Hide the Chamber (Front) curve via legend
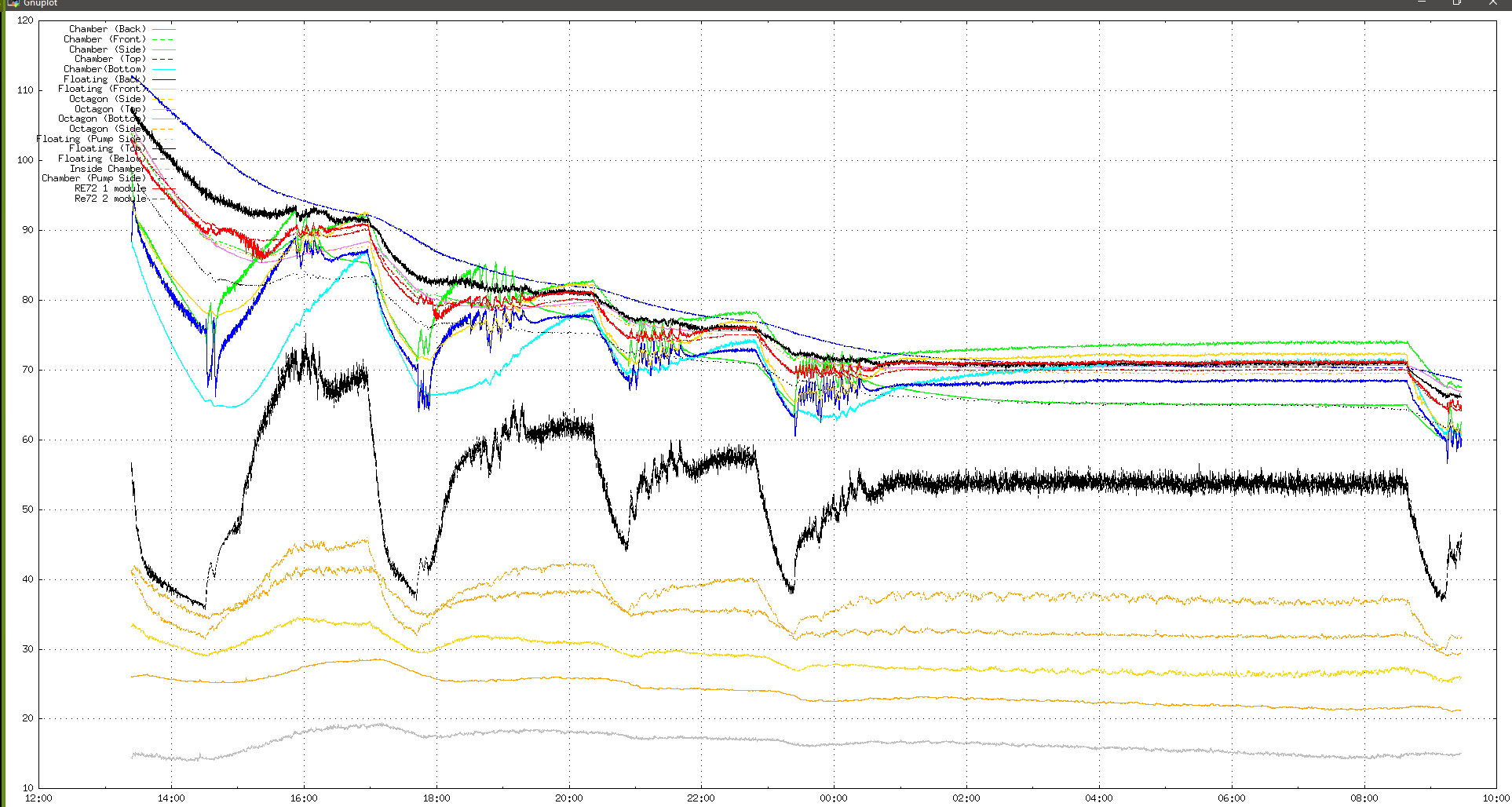The image size is (1512, 807). click(104, 39)
